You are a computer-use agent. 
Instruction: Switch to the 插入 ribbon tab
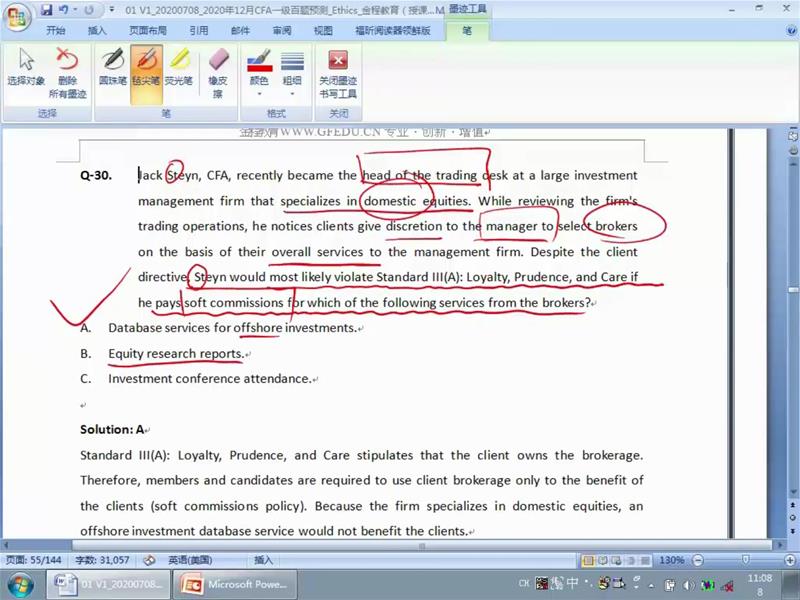[x=97, y=31]
